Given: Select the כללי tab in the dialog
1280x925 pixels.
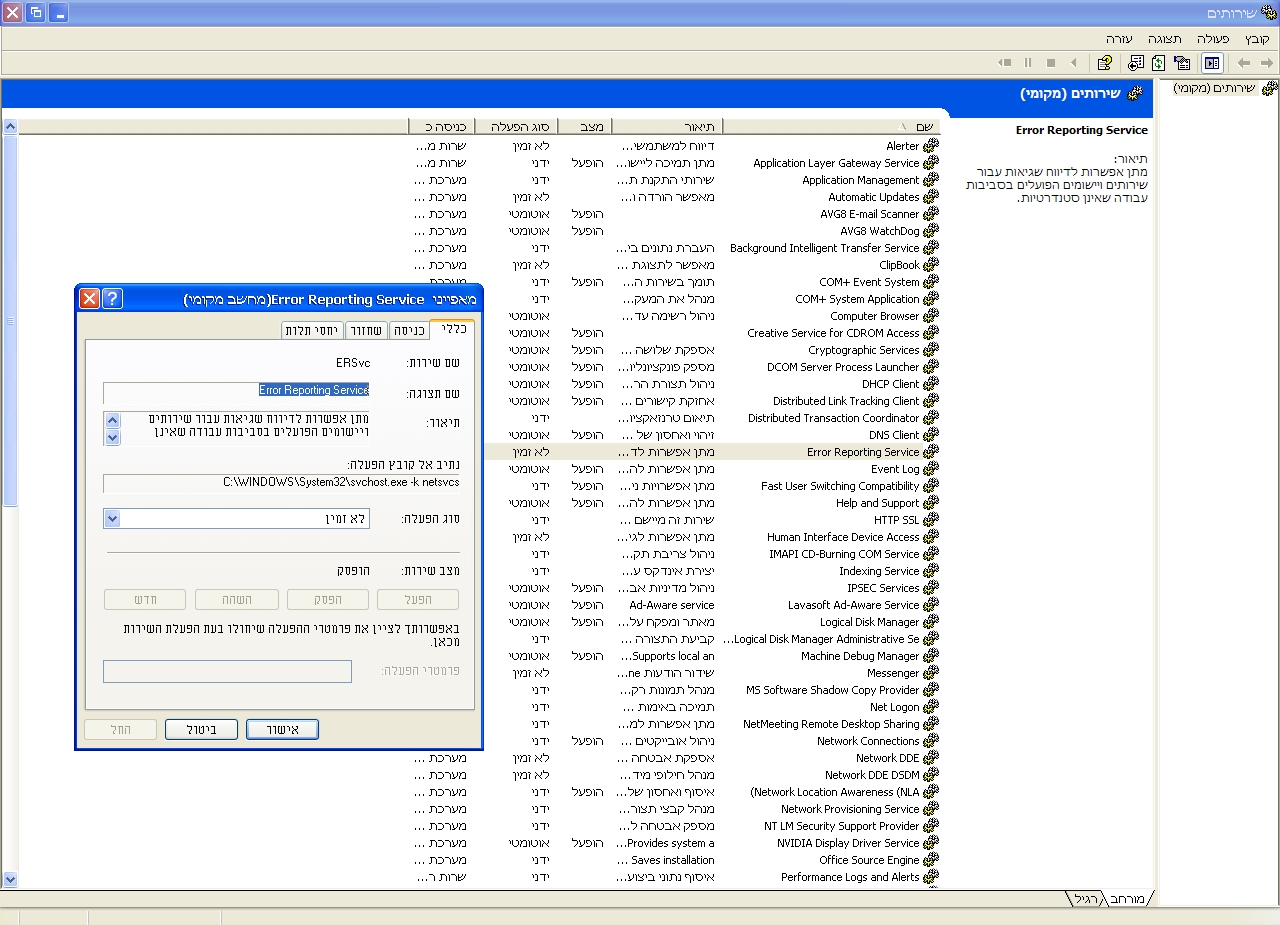Looking at the screenshot, I should click(x=452, y=329).
